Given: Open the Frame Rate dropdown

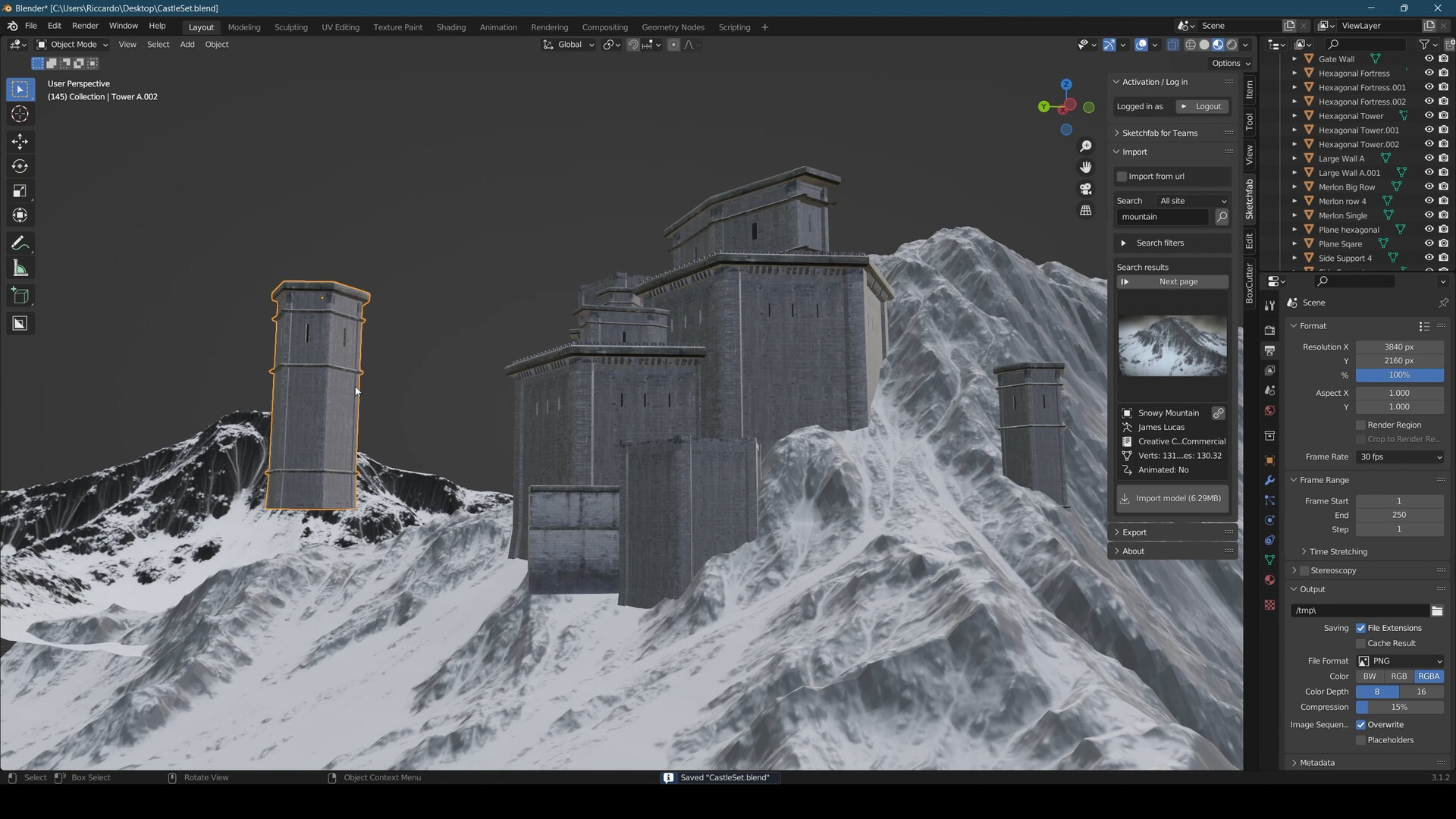Looking at the screenshot, I should [x=1400, y=457].
